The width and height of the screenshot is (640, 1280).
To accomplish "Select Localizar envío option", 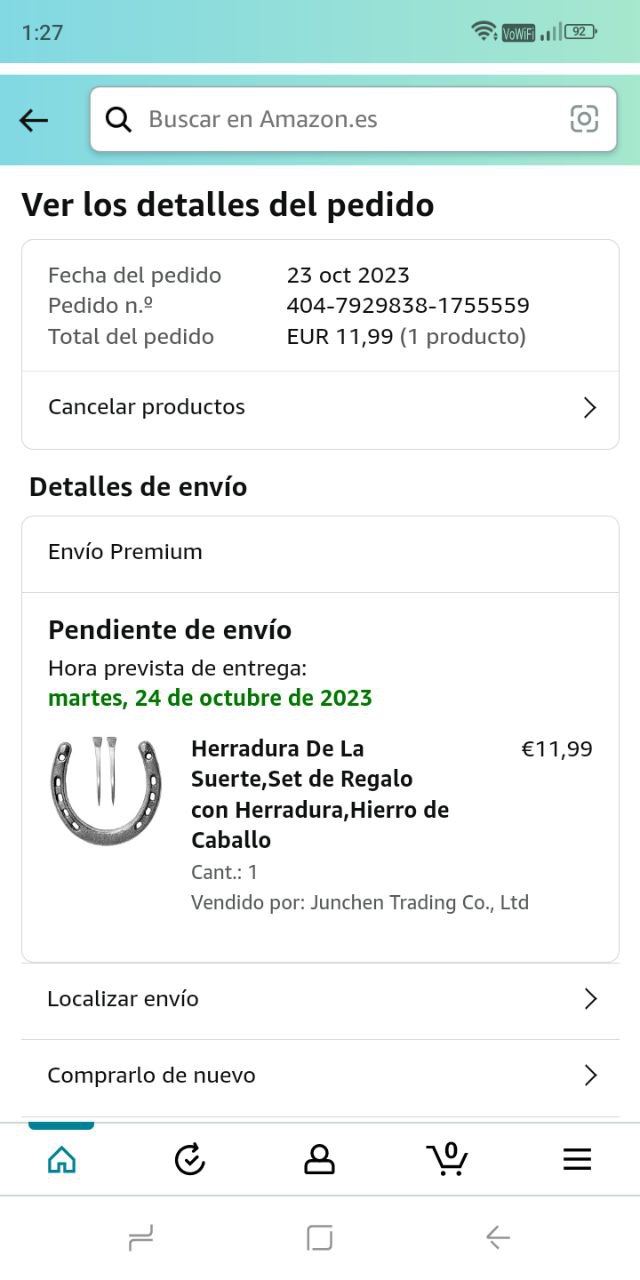I will (x=123, y=999).
